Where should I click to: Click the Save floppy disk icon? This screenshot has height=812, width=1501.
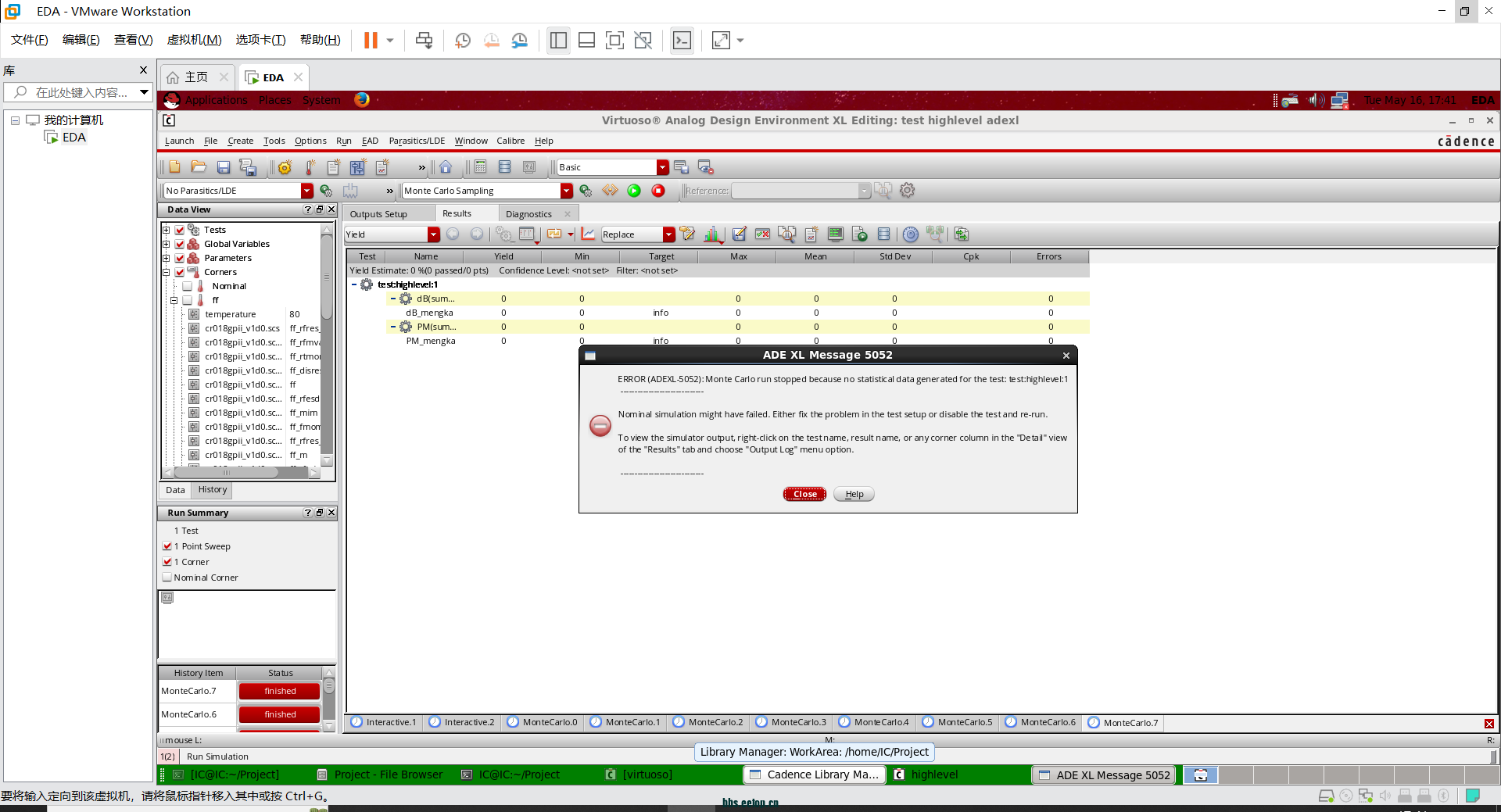tap(224, 167)
